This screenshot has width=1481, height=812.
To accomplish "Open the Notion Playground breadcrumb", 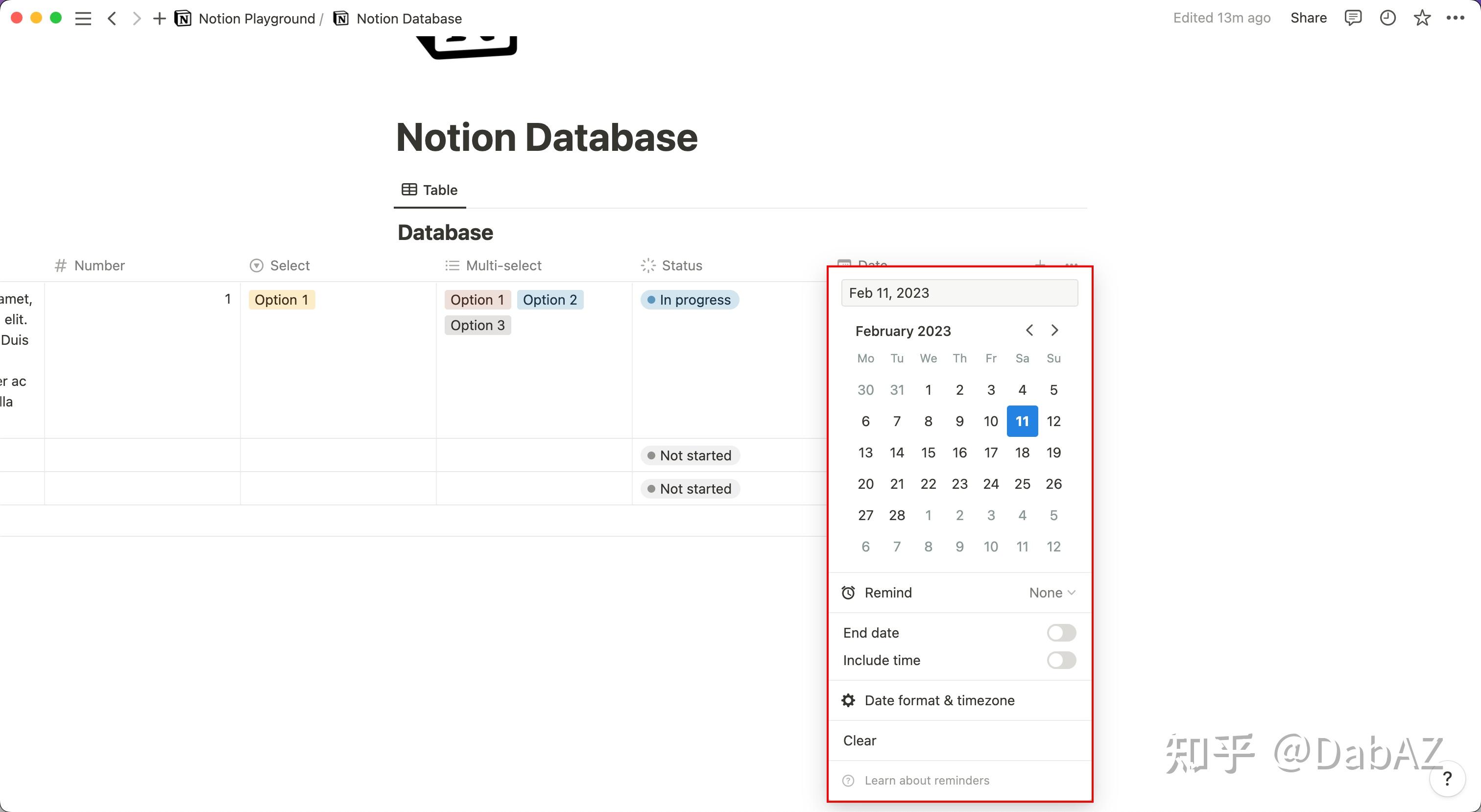I will (x=257, y=18).
